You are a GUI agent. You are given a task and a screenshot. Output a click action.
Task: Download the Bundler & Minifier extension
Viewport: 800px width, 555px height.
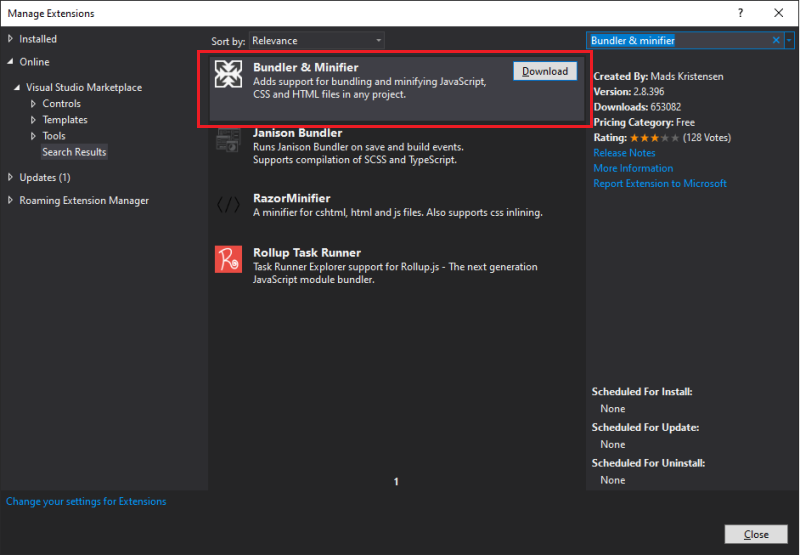tap(545, 71)
